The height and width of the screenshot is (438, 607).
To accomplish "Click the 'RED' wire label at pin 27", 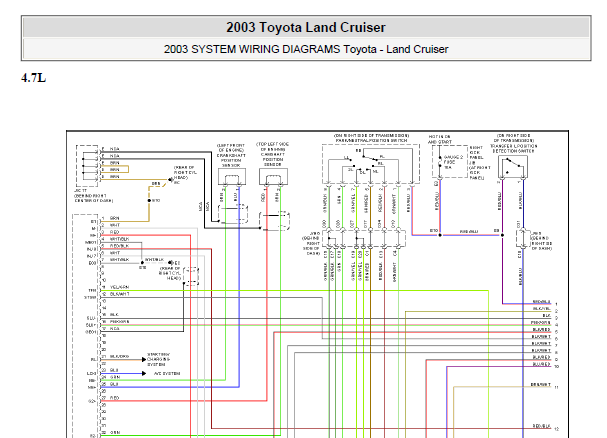I will click(115, 398).
